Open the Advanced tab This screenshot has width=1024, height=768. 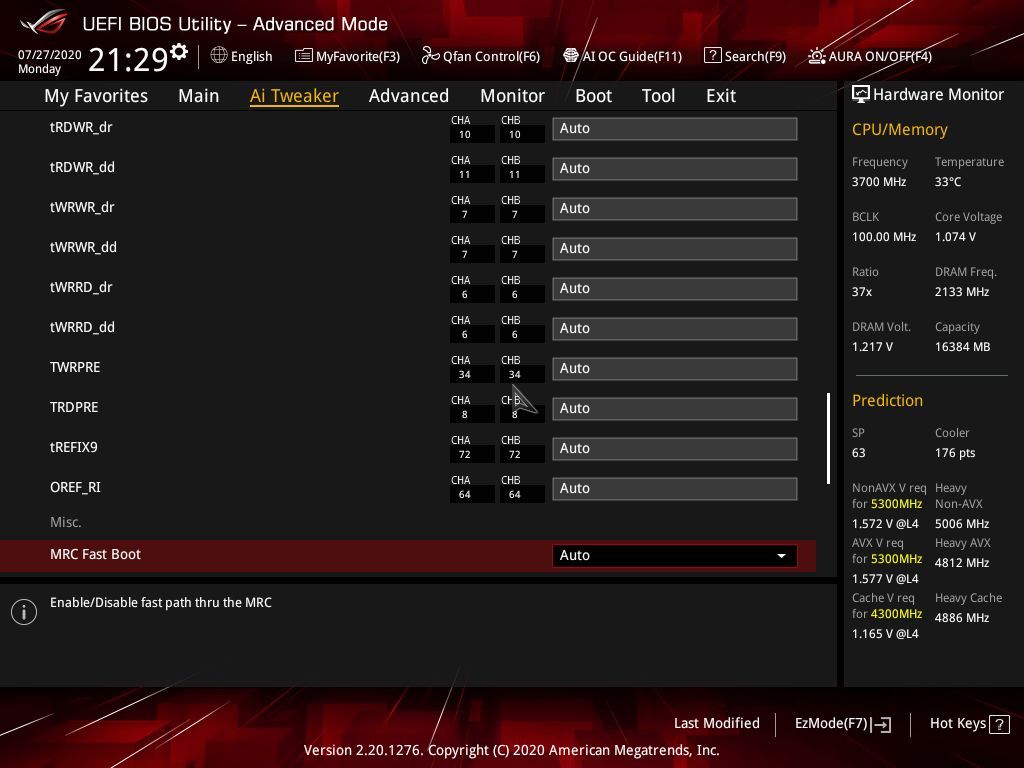point(409,96)
